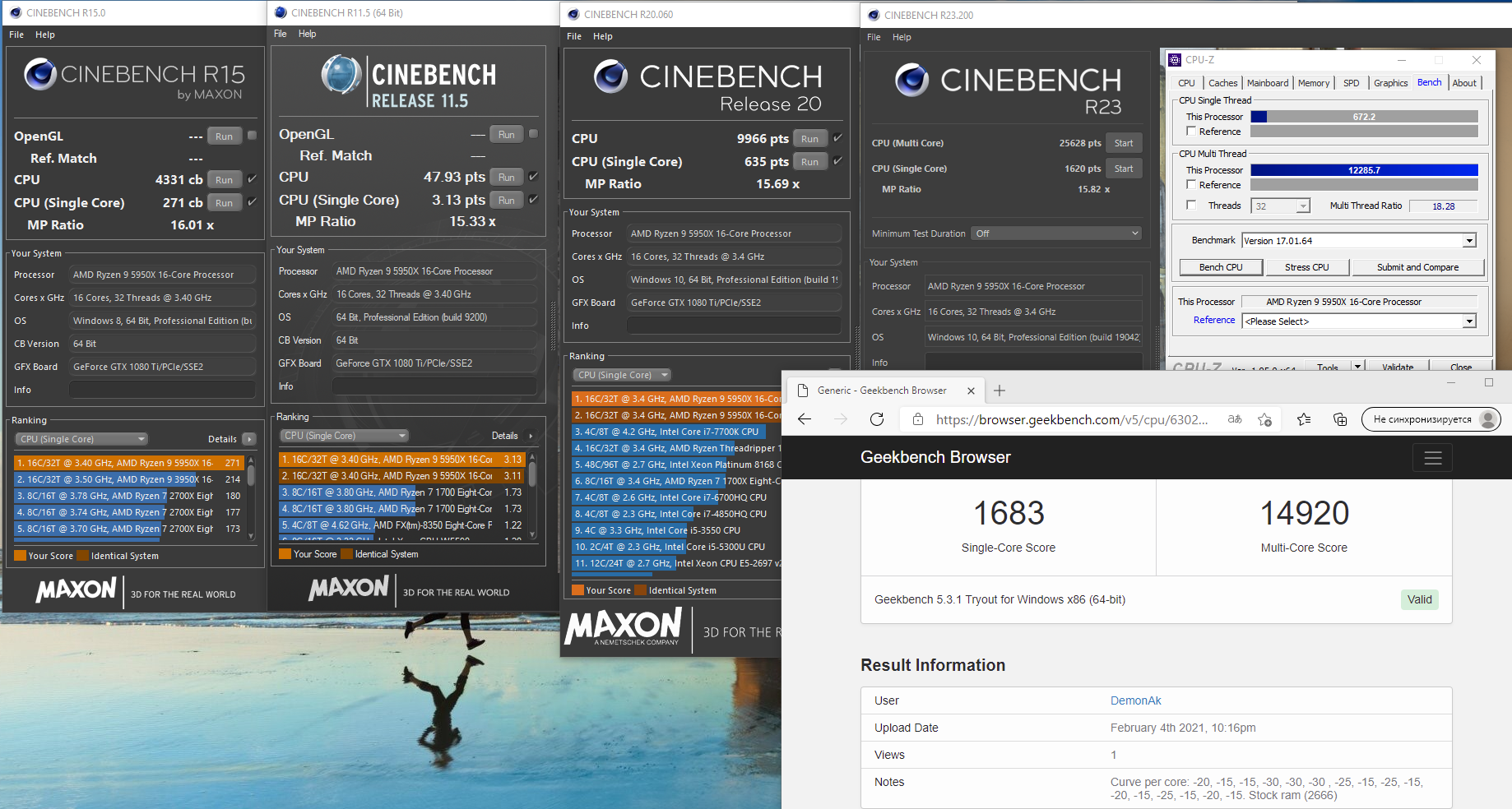Close the Generic - Geekbench Browser tab
The width and height of the screenshot is (1512, 809).
click(x=971, y=391)
